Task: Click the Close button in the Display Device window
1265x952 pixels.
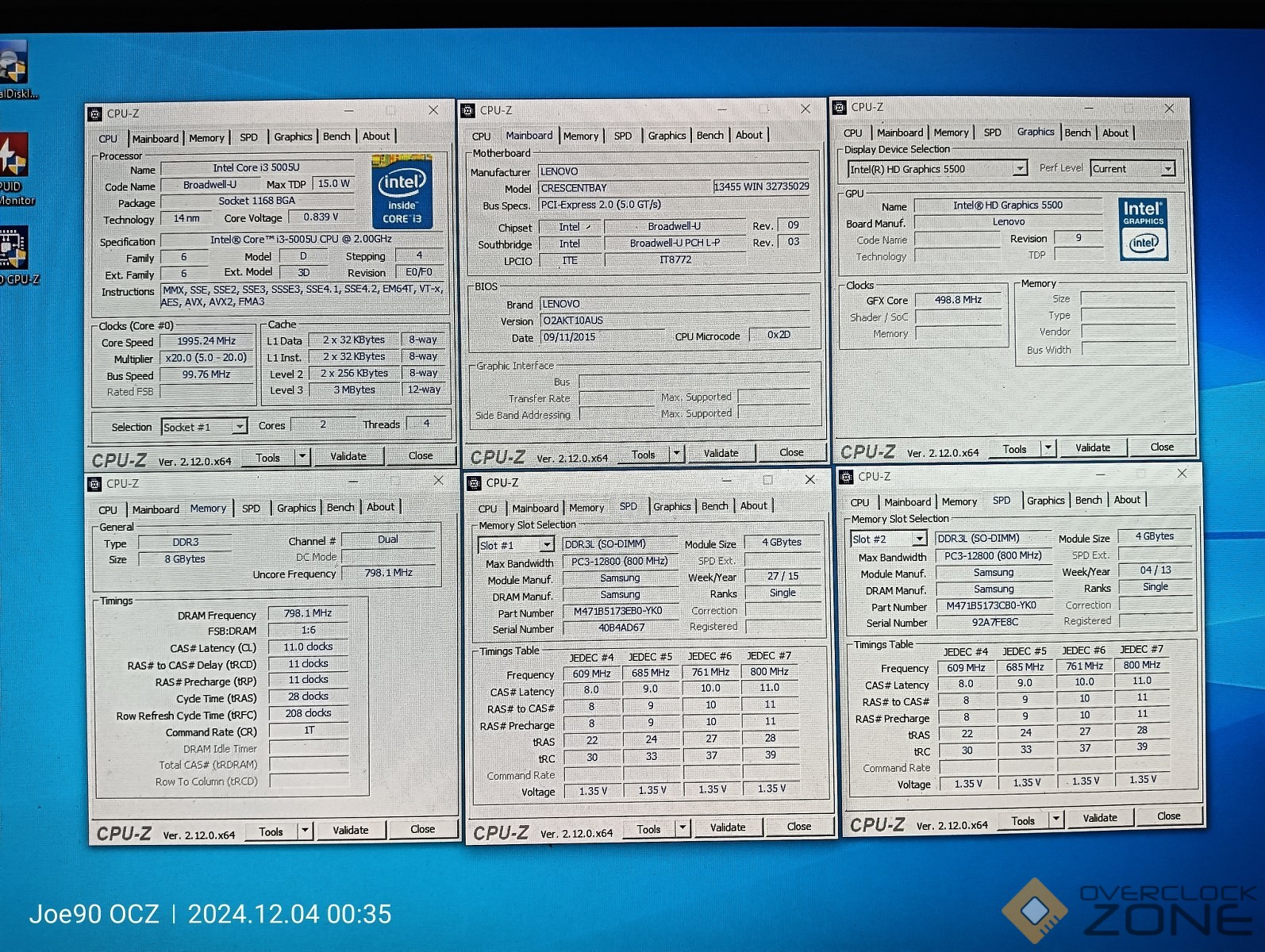Action: (x=1162, y=447)
